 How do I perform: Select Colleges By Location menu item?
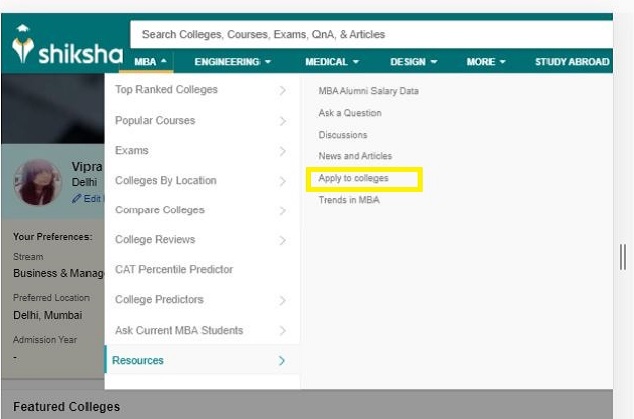(166, 180)
